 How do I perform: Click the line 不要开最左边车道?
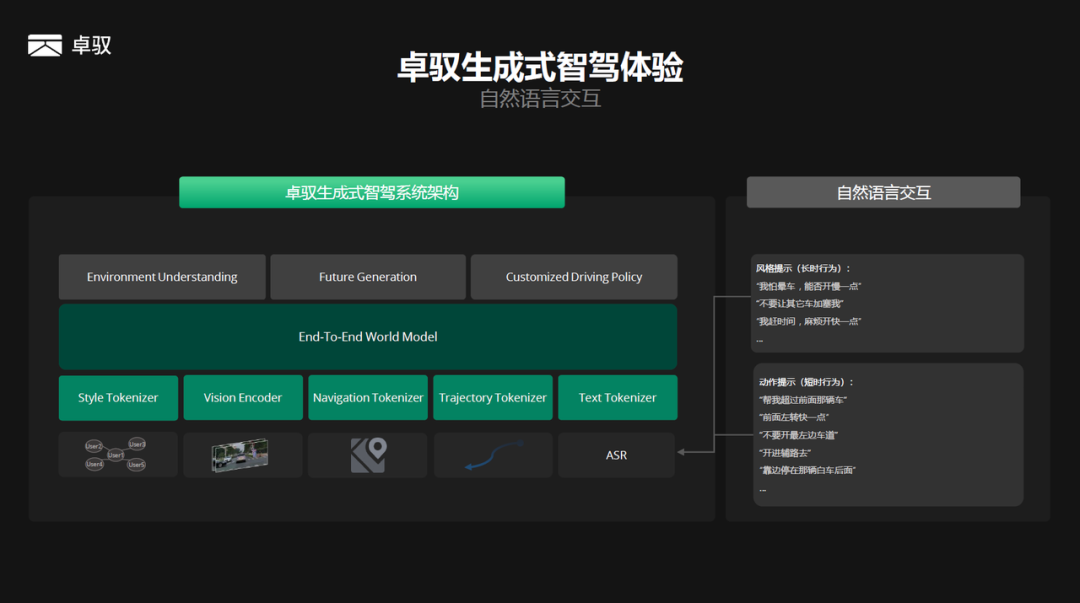click(x=798, y=435)
